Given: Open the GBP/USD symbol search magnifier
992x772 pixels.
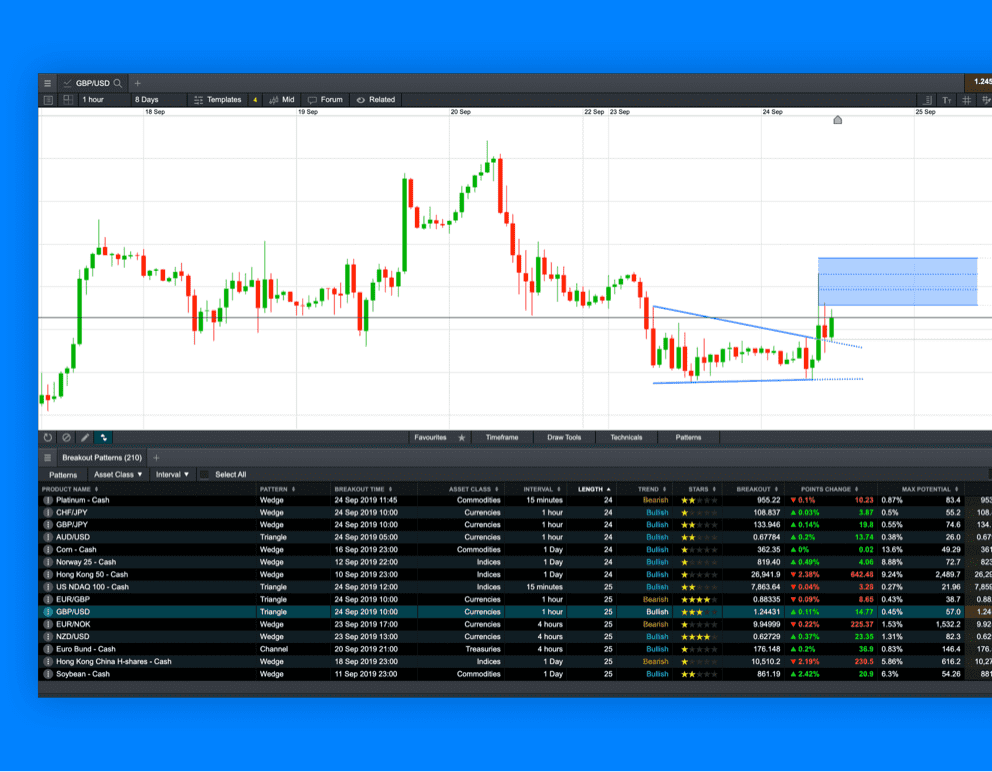Looking at the screenshot, I should click(x=117, y=84).
